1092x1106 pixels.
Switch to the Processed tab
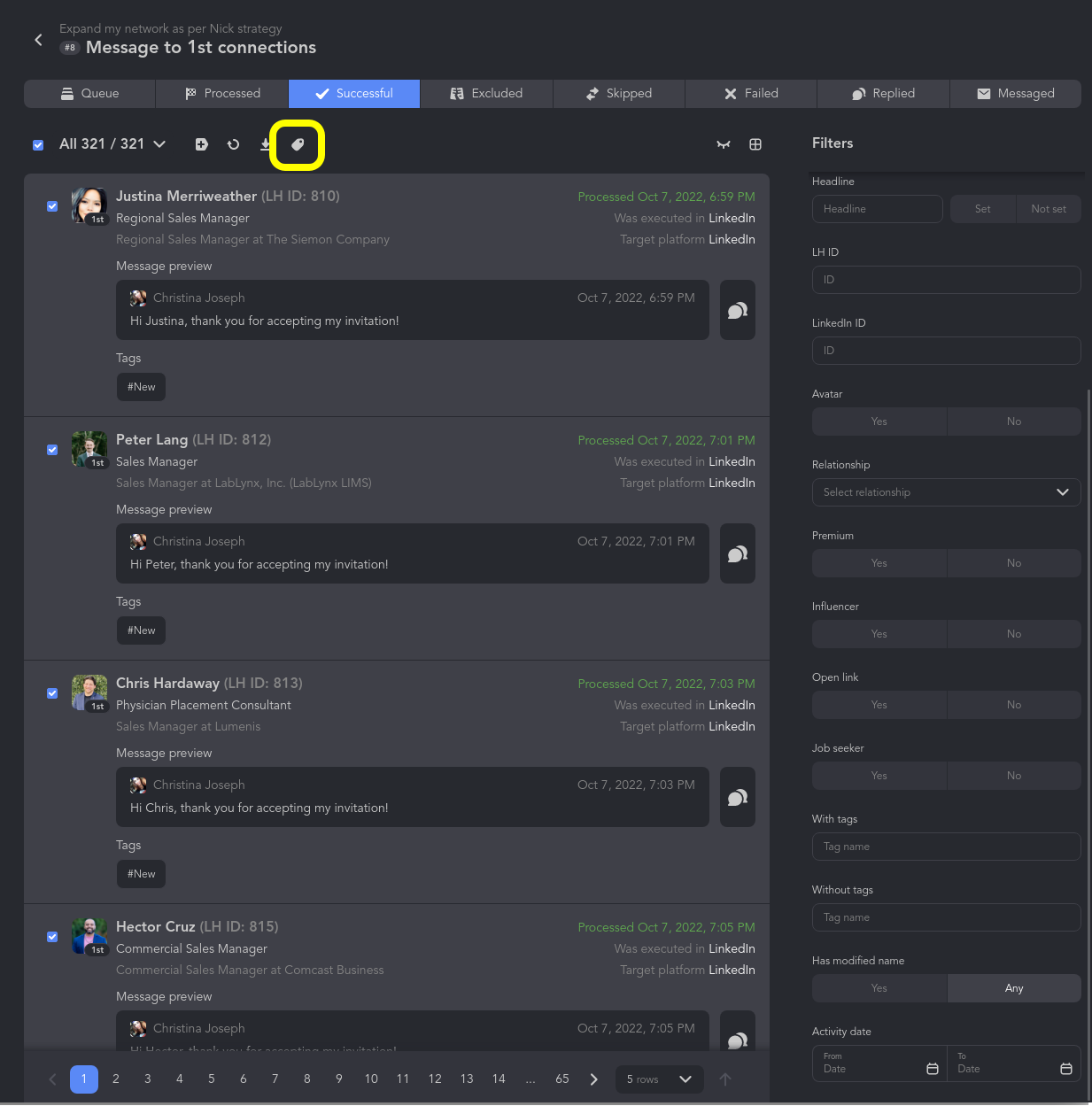(222, 94)
